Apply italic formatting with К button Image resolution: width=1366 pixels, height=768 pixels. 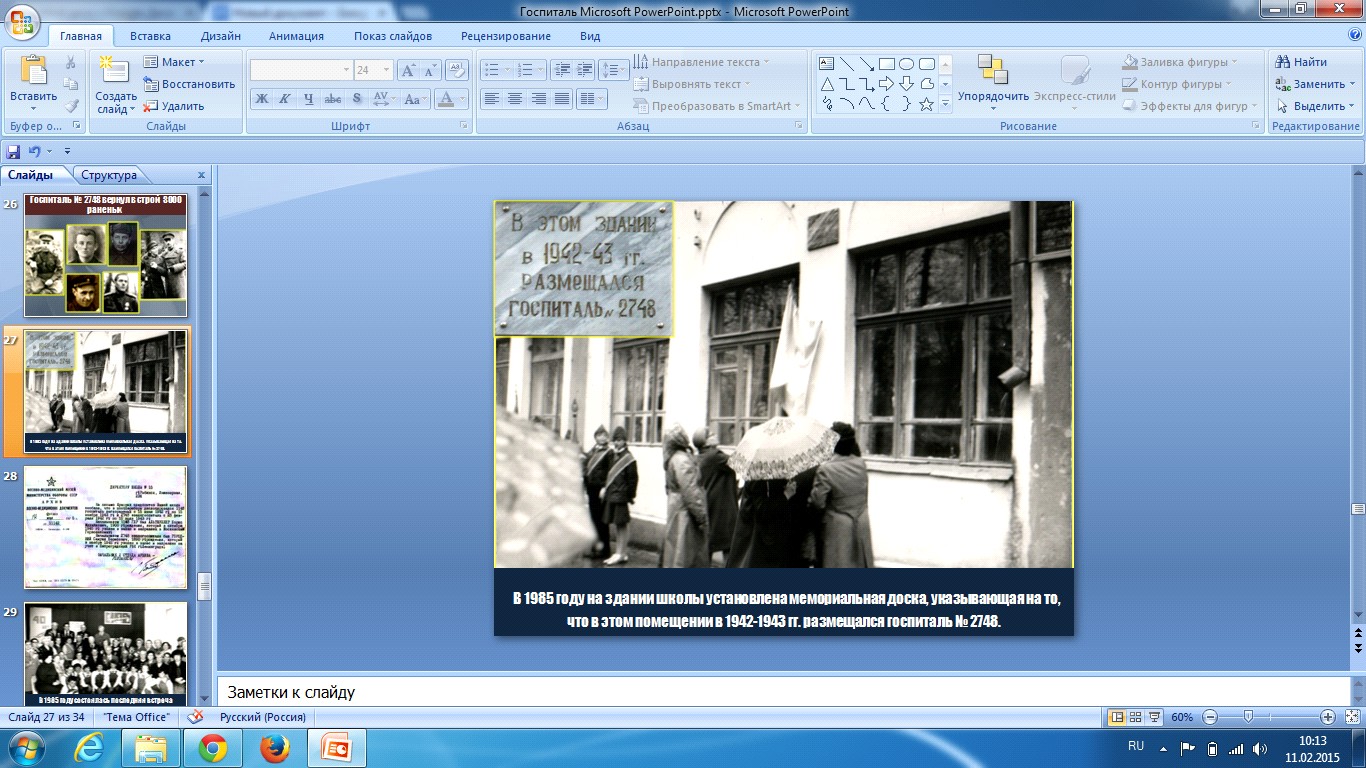tap(285, 98)
